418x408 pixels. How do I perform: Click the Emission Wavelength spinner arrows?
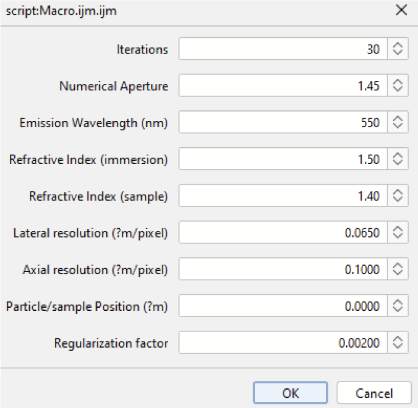(398, 122)
